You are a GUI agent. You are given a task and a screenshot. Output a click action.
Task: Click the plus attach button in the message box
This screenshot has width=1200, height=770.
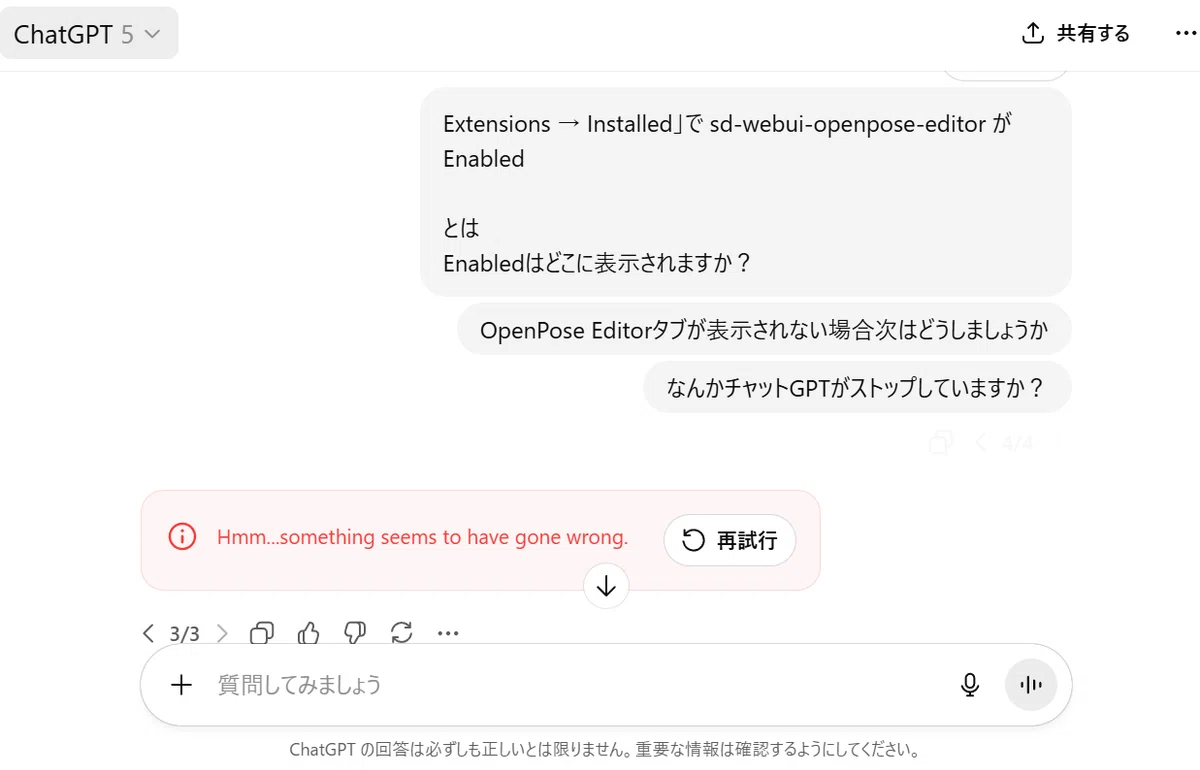pyautogui.click(x=181, y=685)
